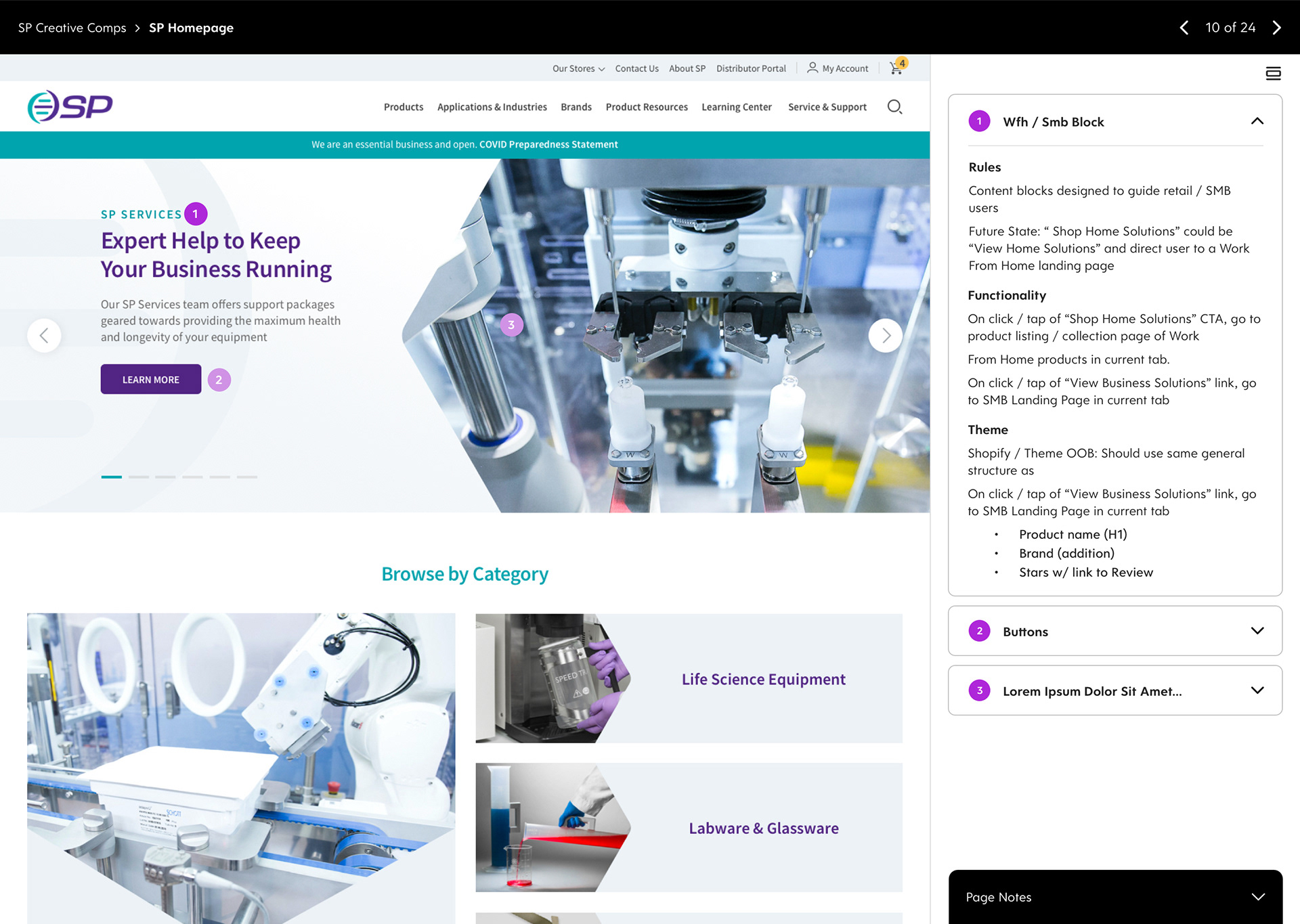This screenshot has width=1300, height=924.
Task: Show previous hero slide
Action: coord(44,335)
